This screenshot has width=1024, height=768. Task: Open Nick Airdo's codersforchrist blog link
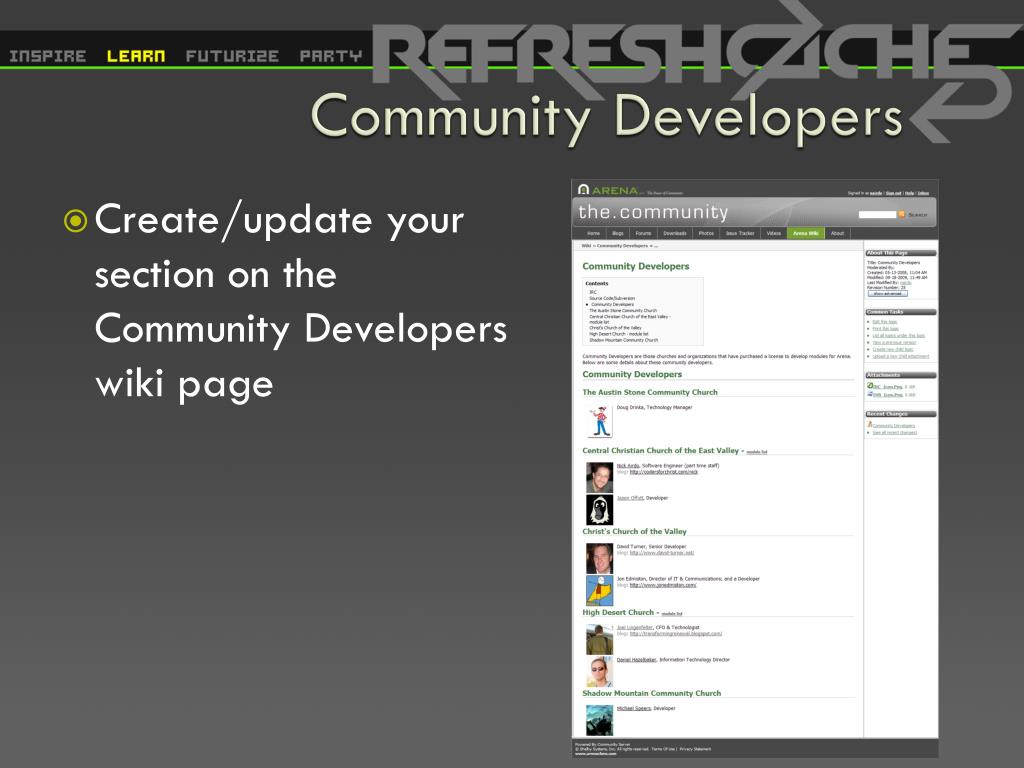pos(664,472)
